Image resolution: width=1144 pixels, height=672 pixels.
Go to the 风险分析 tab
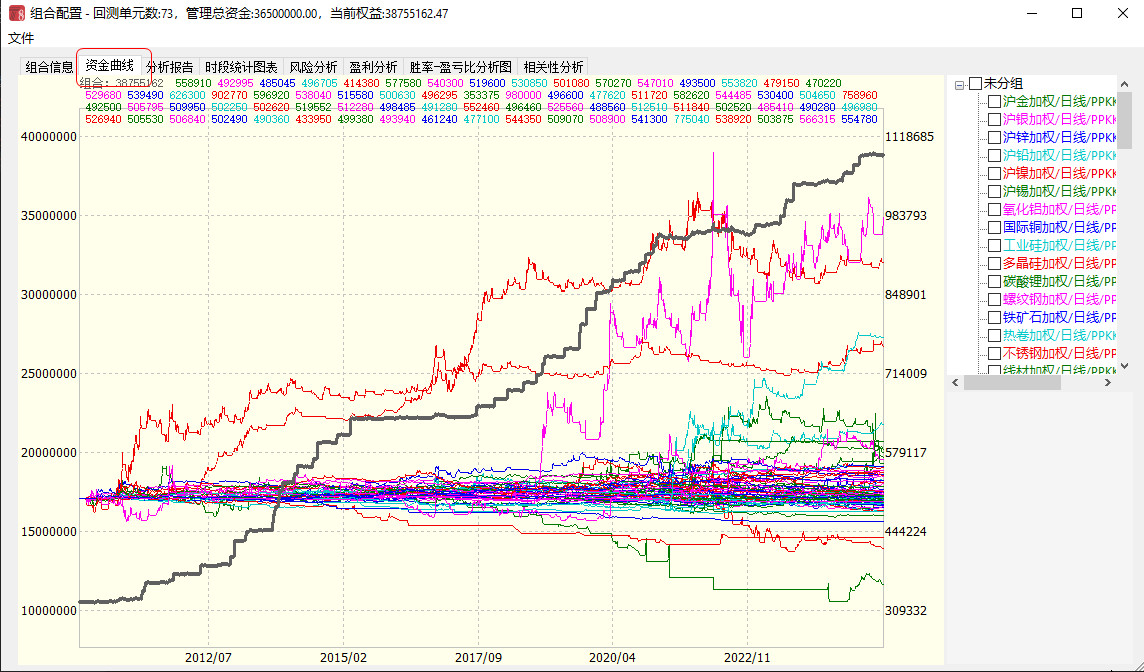click(313, 67)
